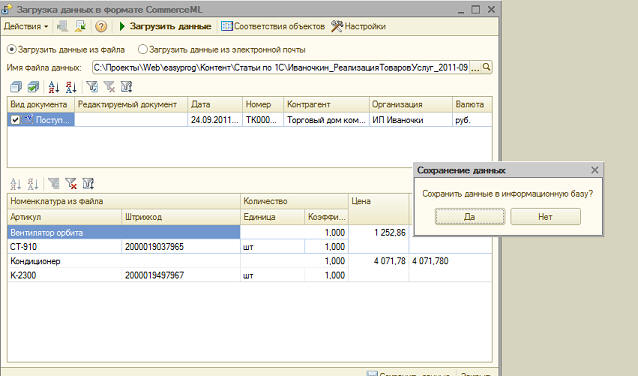The height and width of the screenshot is (376, 638).
Task: Click Номенклатура из файла column header
Action: click(x=124, y=201)
